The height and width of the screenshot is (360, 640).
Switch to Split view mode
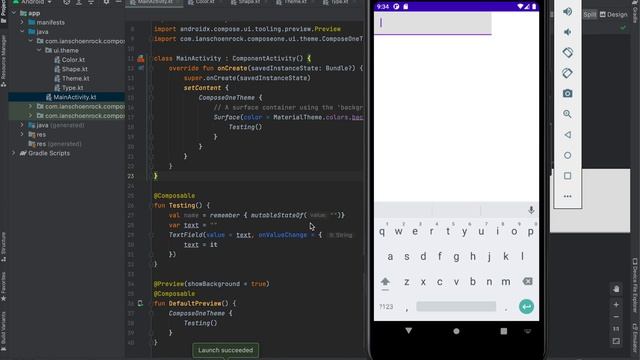point(589,14)
